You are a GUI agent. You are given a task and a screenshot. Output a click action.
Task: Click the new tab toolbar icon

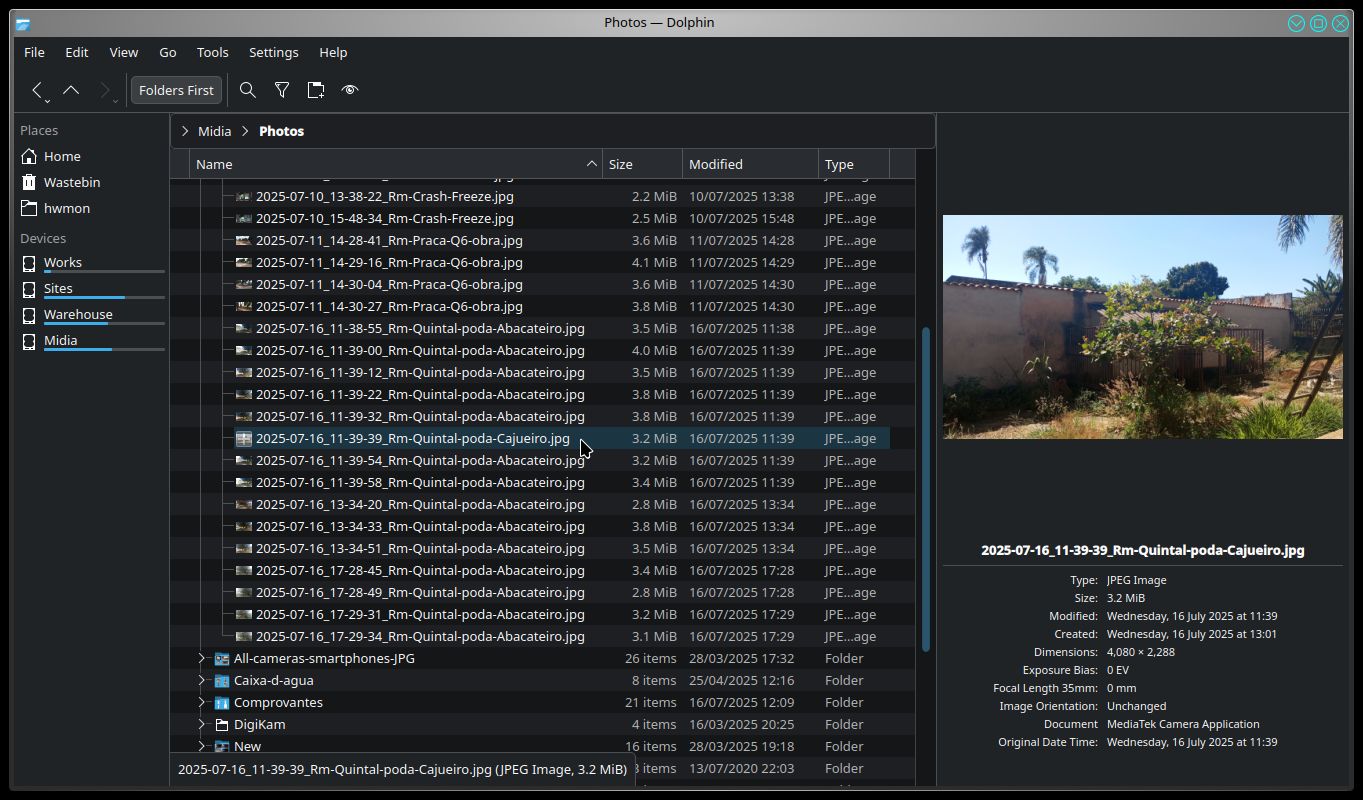coord(316,90)
